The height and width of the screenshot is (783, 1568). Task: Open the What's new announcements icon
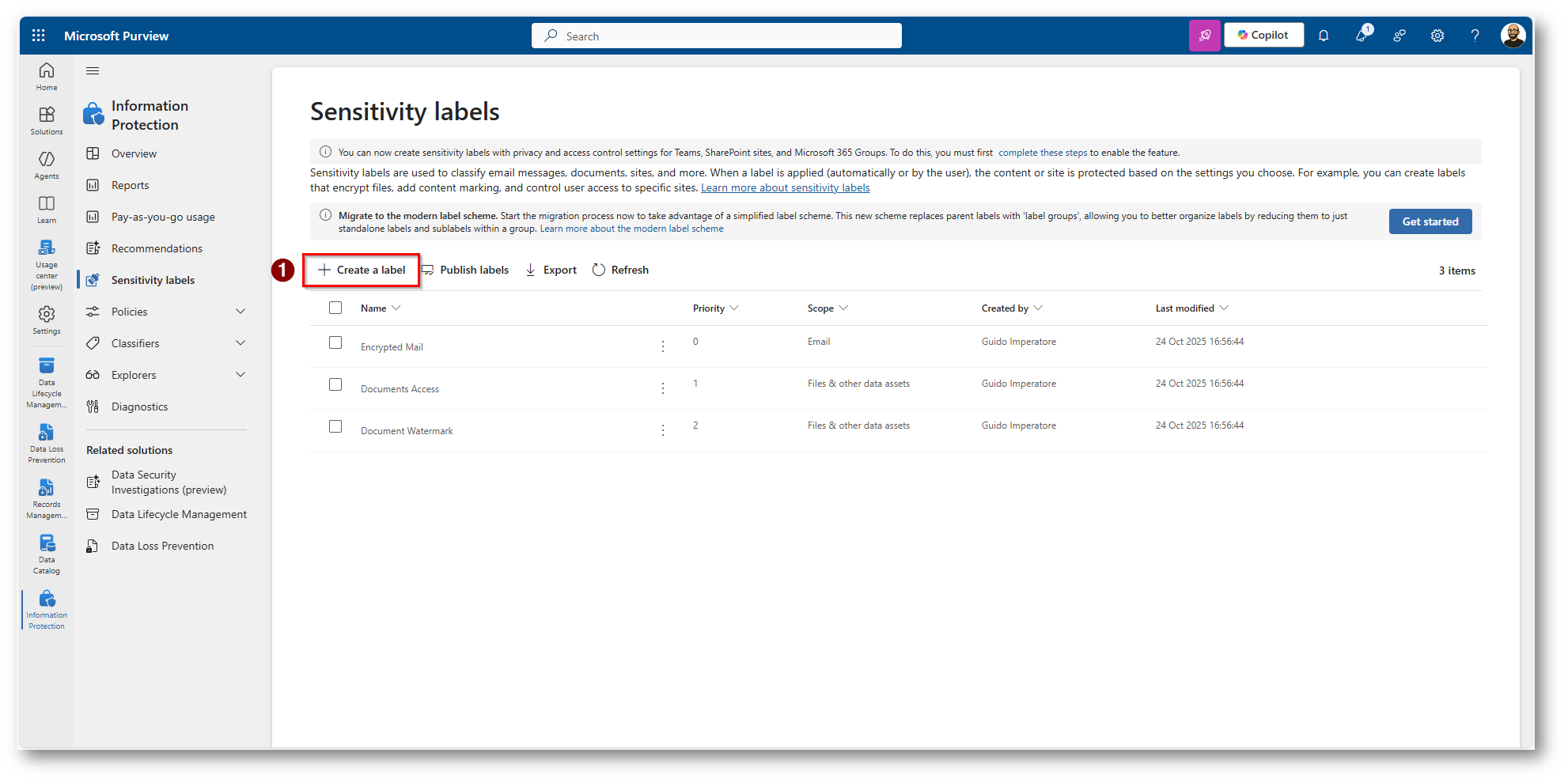tap(1362, 35)
